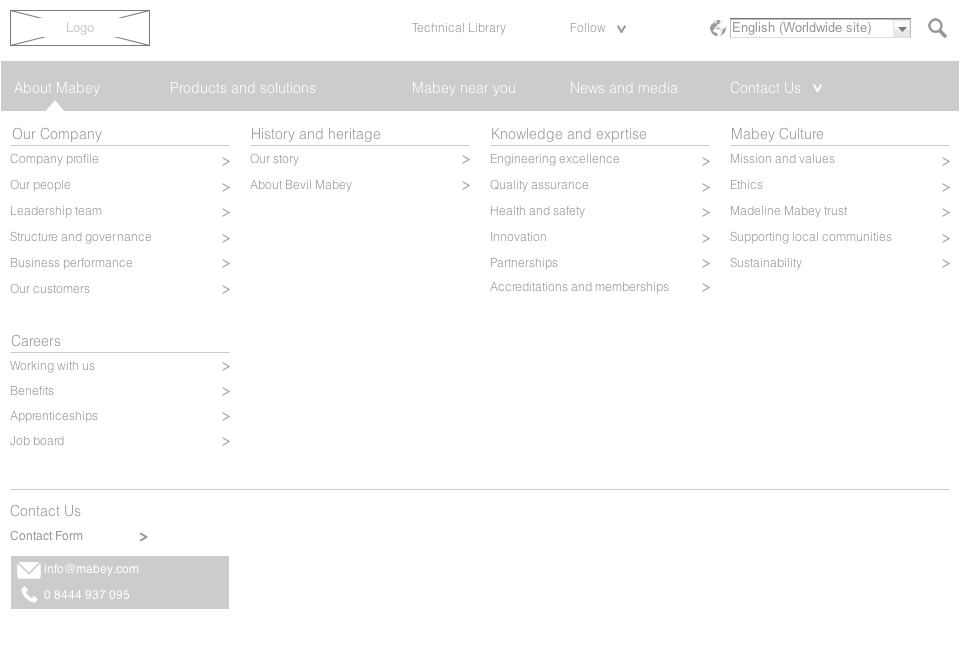This screenshot has width=960, height=660.
Task: View Business performance page
Action: (71, 263)
